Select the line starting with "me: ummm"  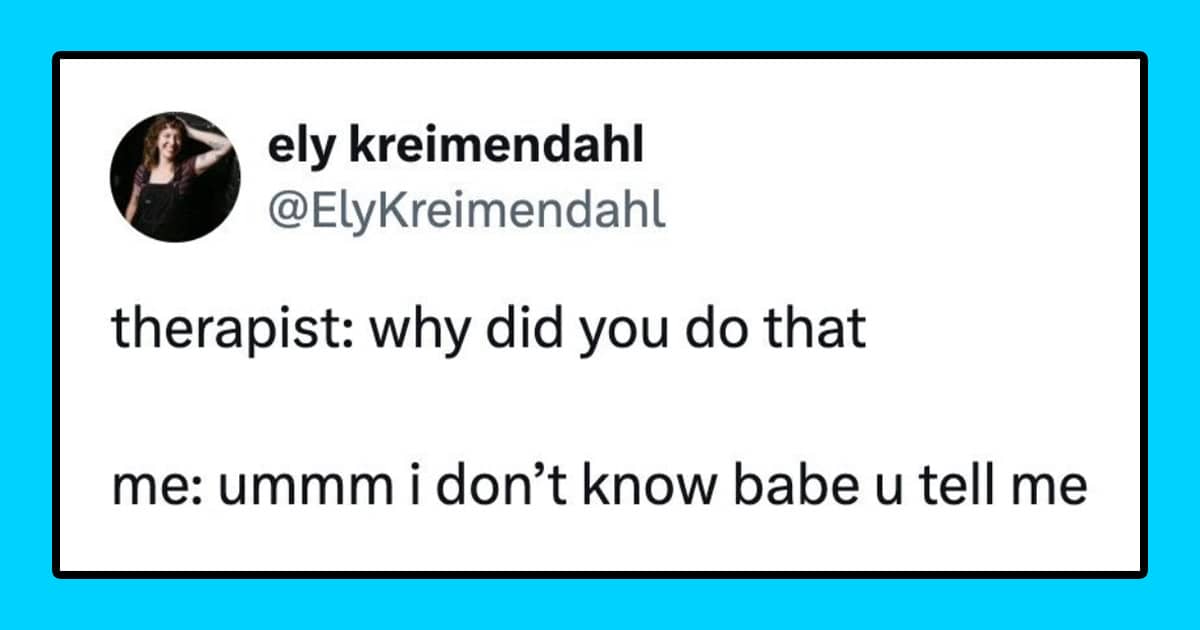pos(598,489)
